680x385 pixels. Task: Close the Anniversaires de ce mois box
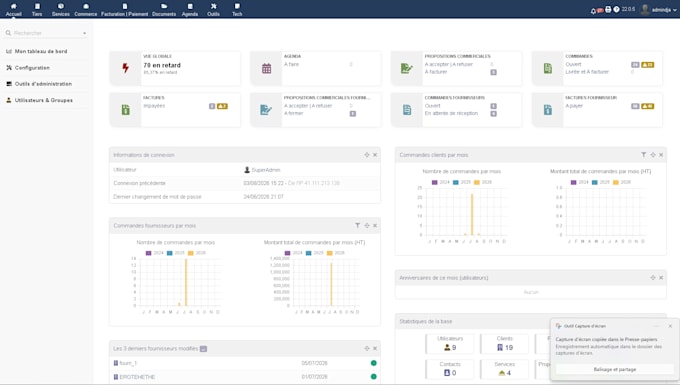[661, 277]
